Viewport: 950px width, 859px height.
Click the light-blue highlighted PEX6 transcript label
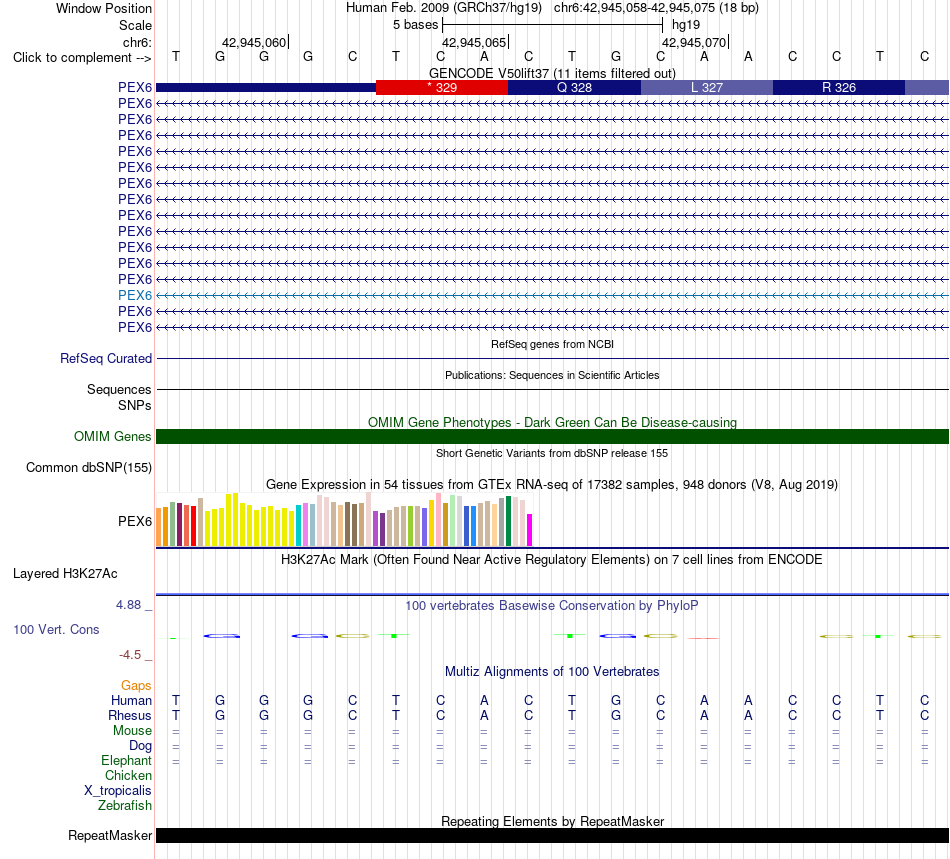point(135,295)
